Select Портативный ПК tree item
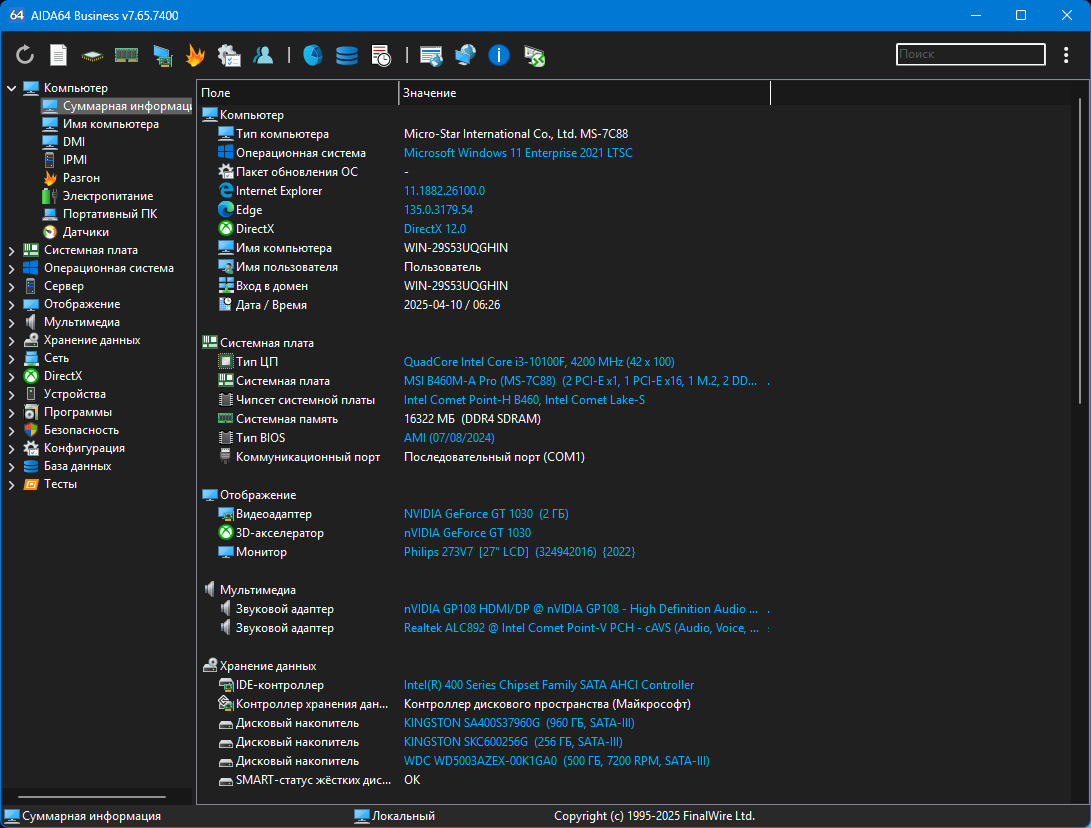 [x=110, y=214]
